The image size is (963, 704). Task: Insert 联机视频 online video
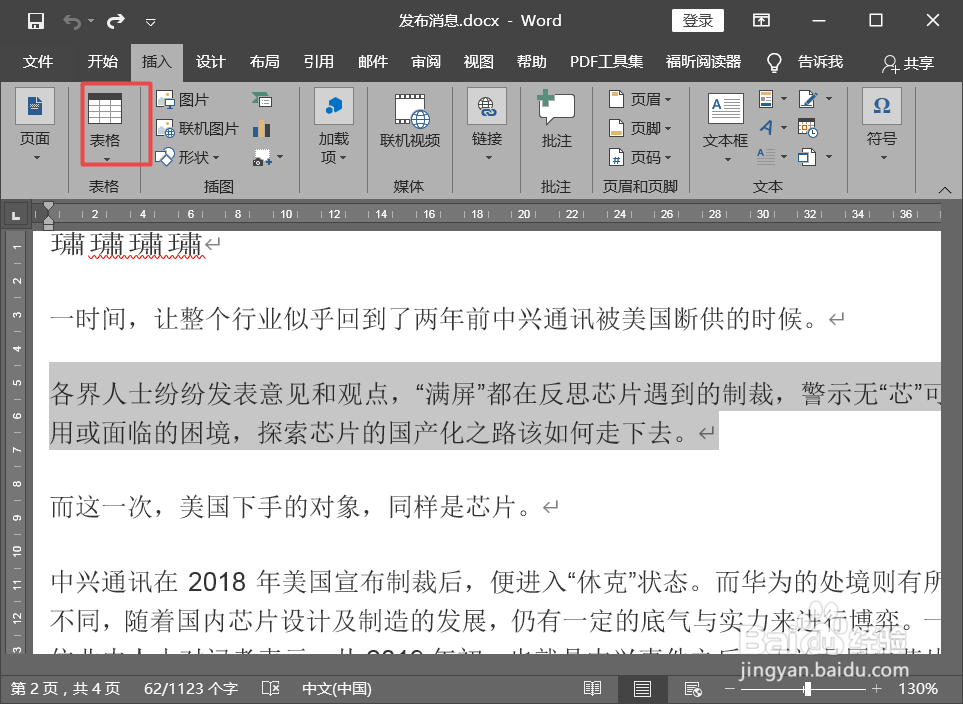tap(410, 121)
